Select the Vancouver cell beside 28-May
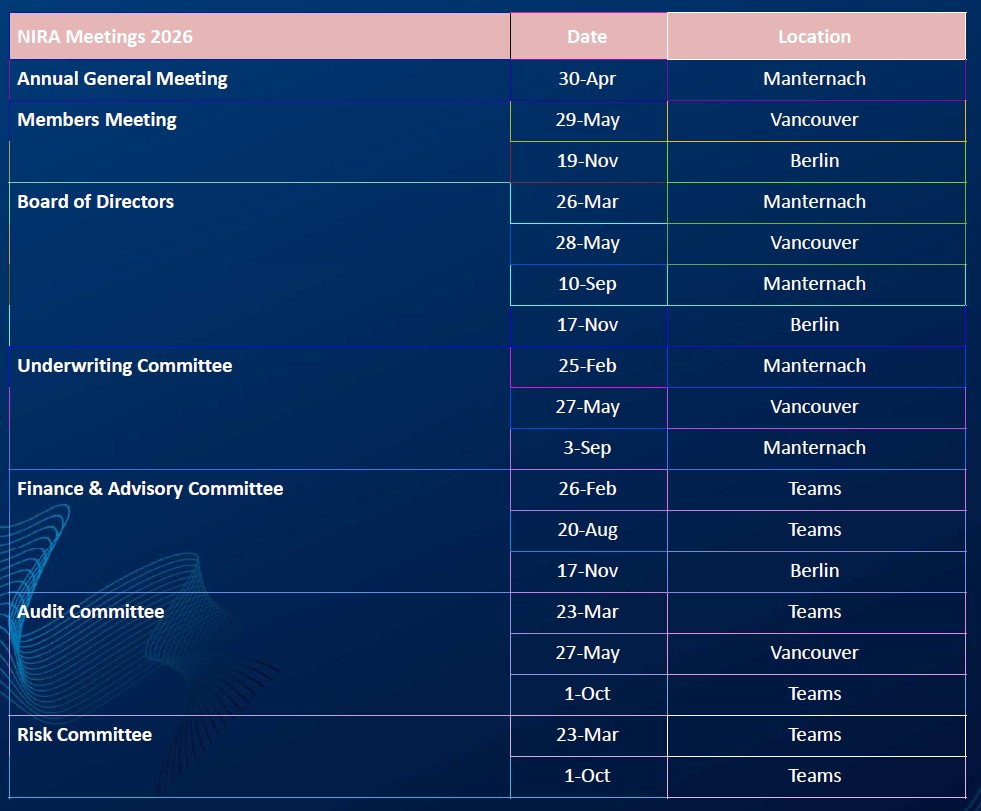This screenshot has height=811, width=981. point(814,243)
